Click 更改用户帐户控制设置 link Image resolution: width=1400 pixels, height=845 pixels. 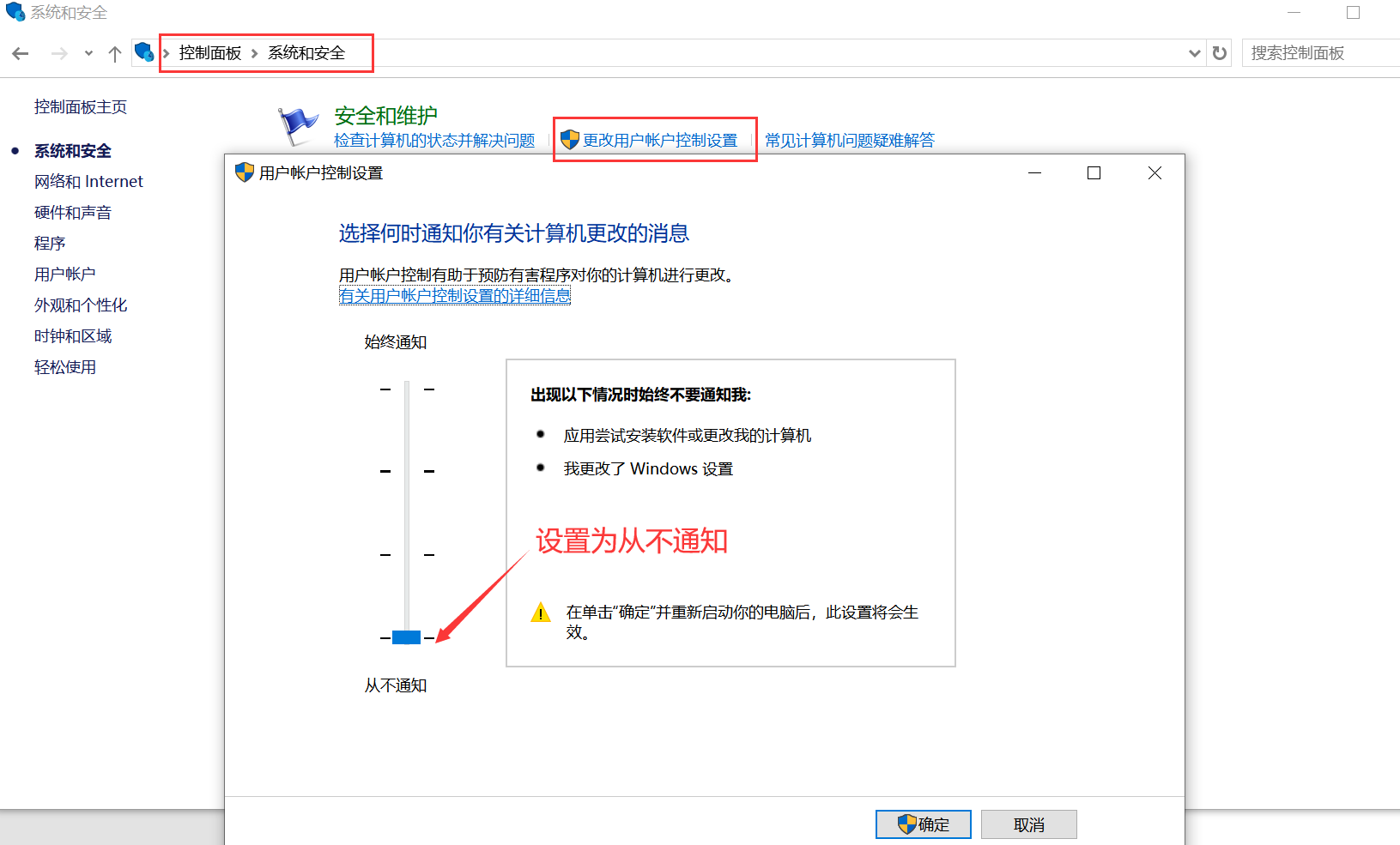point(659,141)
